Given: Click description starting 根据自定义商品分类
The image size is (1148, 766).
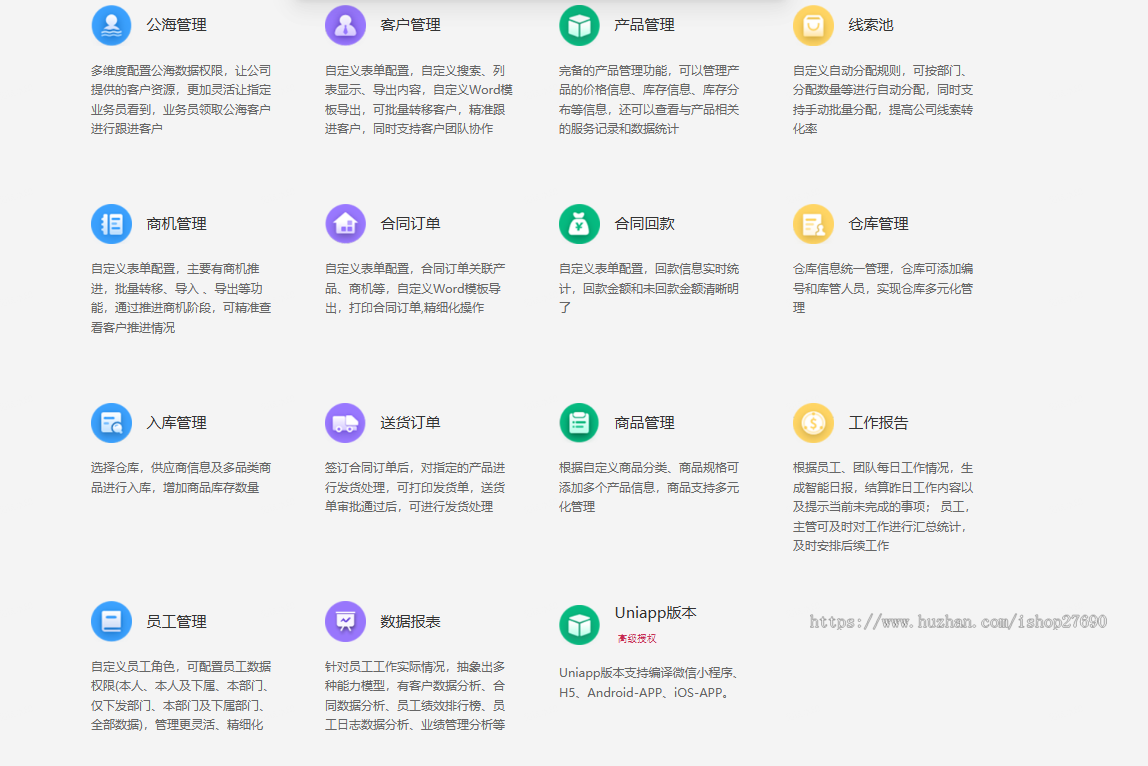Looking at the screenshot, I should click(x=649, y=487).
